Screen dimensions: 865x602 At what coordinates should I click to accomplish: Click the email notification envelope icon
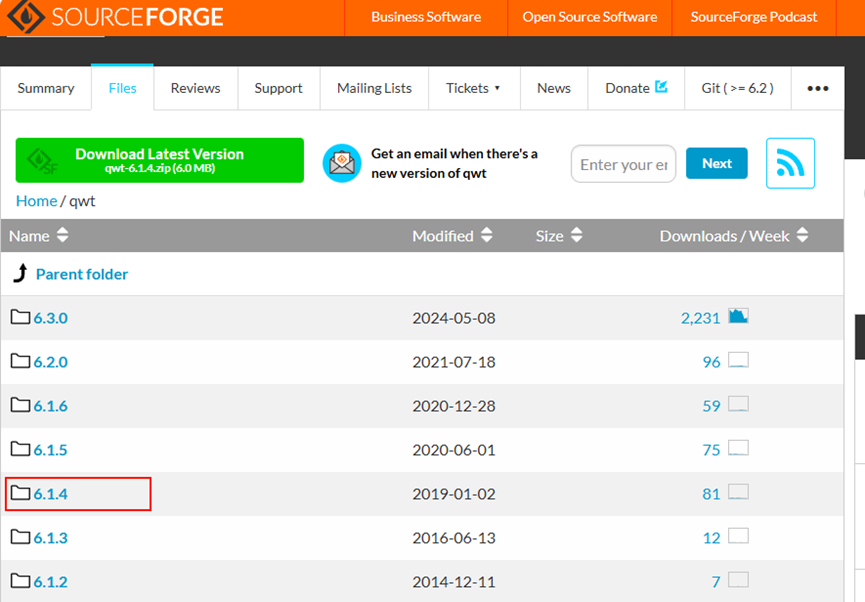pyautogui.click(x=342, y=163)
